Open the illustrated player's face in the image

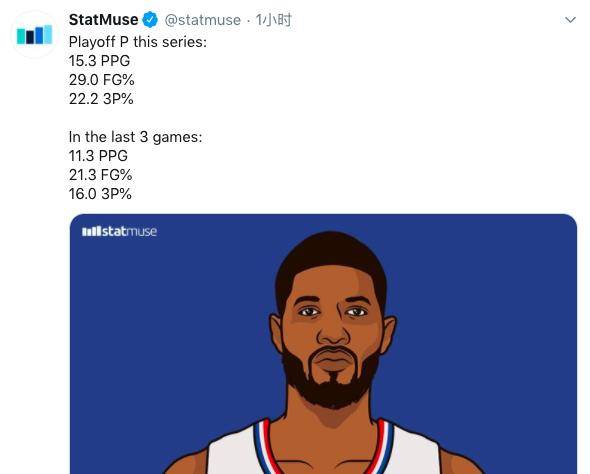pos(333,324)
